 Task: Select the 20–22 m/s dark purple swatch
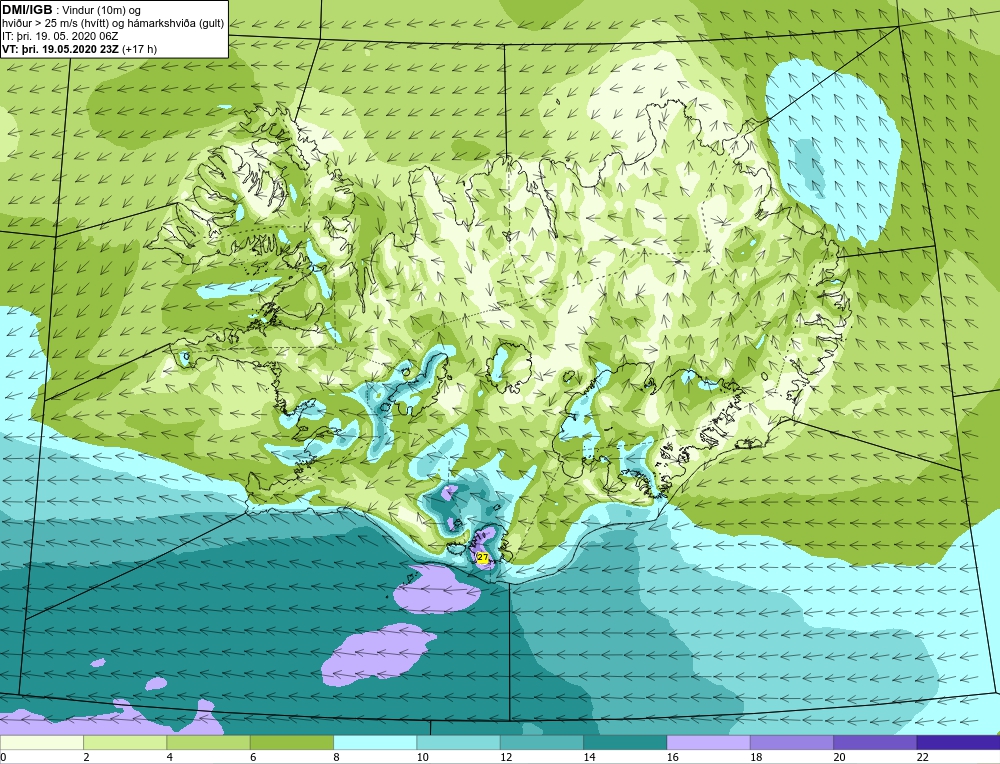click(875, 742)
